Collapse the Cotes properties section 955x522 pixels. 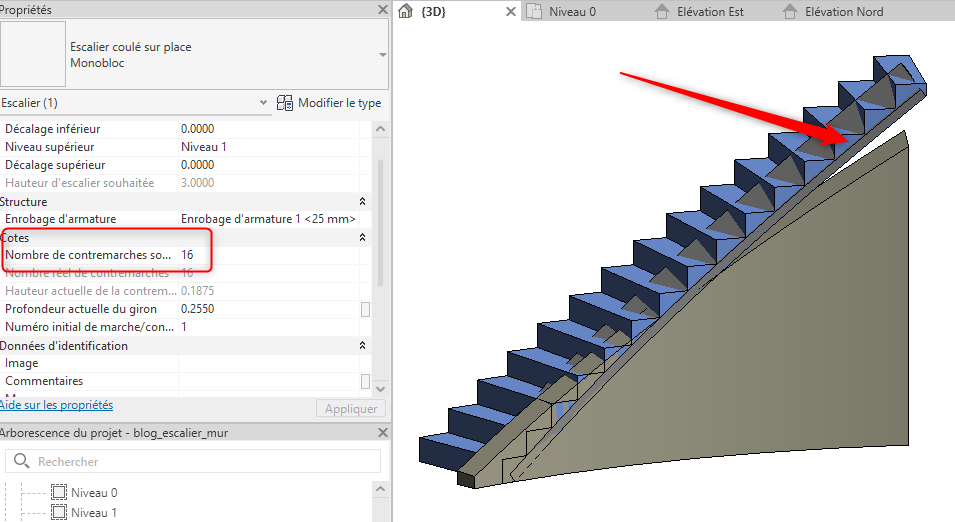[x=362, y=238]
